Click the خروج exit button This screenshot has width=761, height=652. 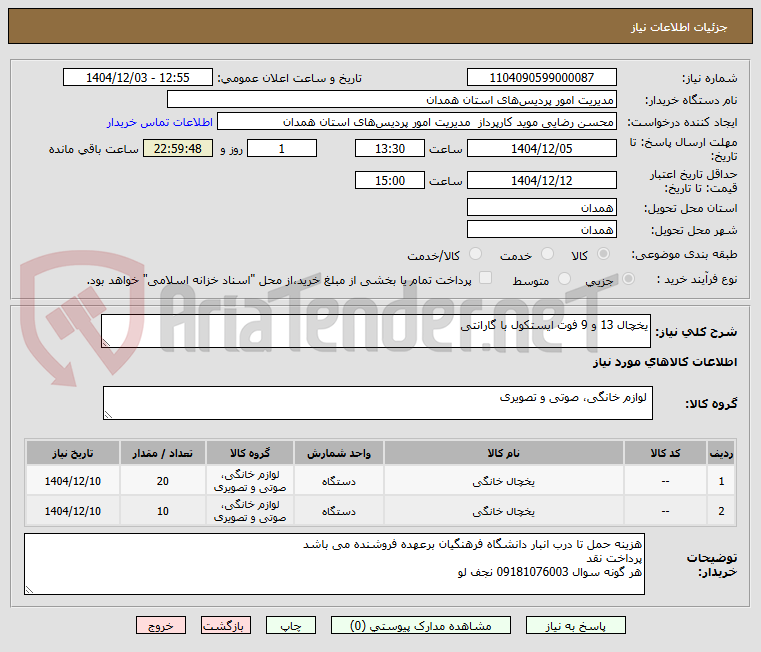(161, 625)
